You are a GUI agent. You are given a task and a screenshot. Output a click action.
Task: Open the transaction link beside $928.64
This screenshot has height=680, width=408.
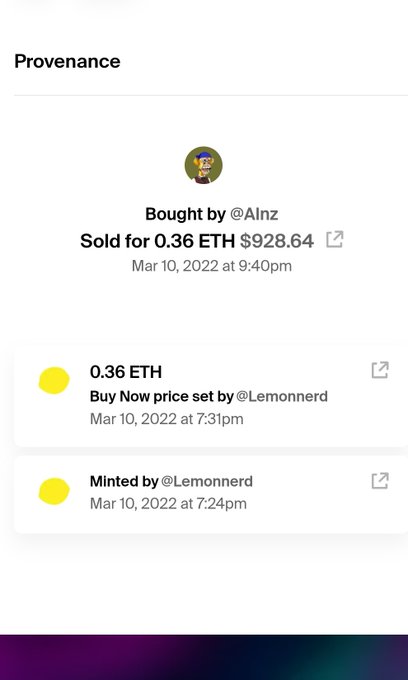pyautogui.click(x=335, y=239)
